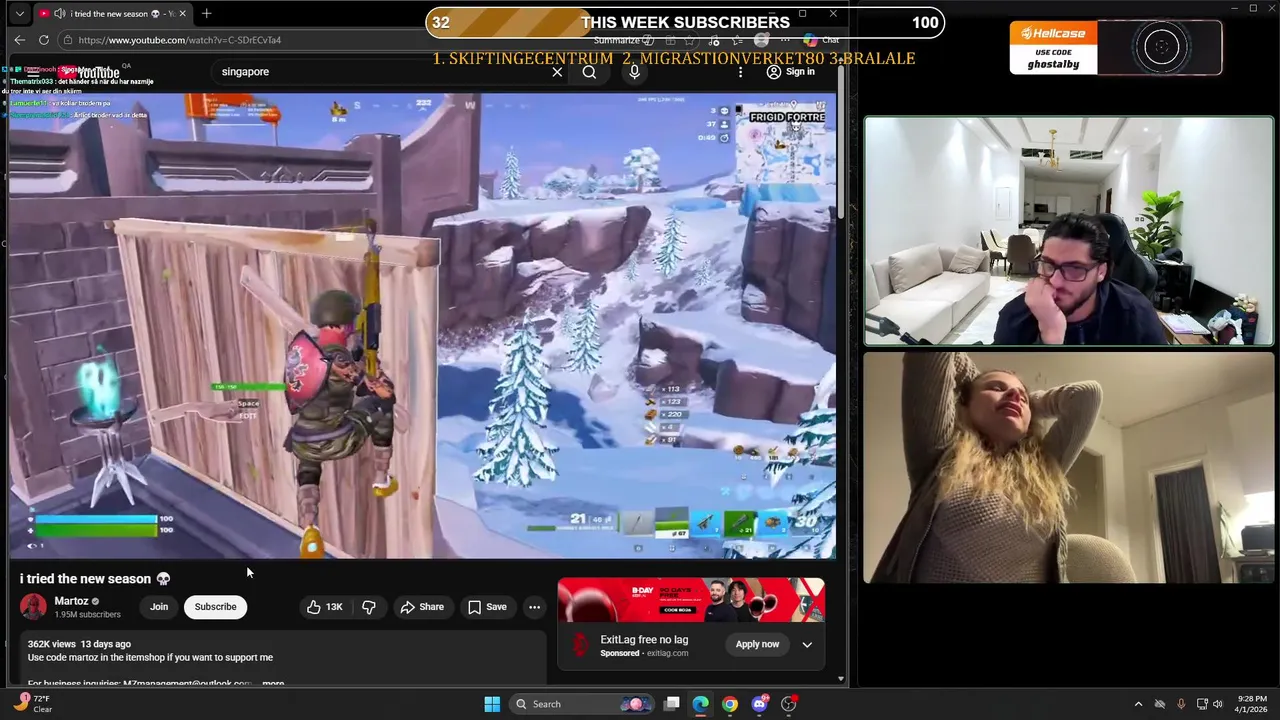Viewport: 1280px width, 720px height.
Task: Reload the YouTube page
Action: [x=44, y=40]
